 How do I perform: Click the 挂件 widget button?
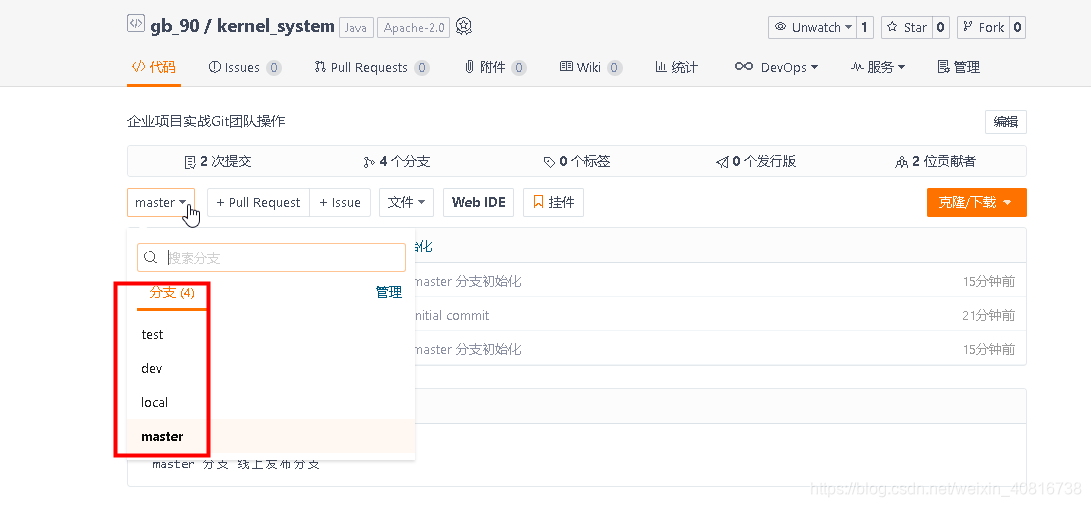coord(553,202)
